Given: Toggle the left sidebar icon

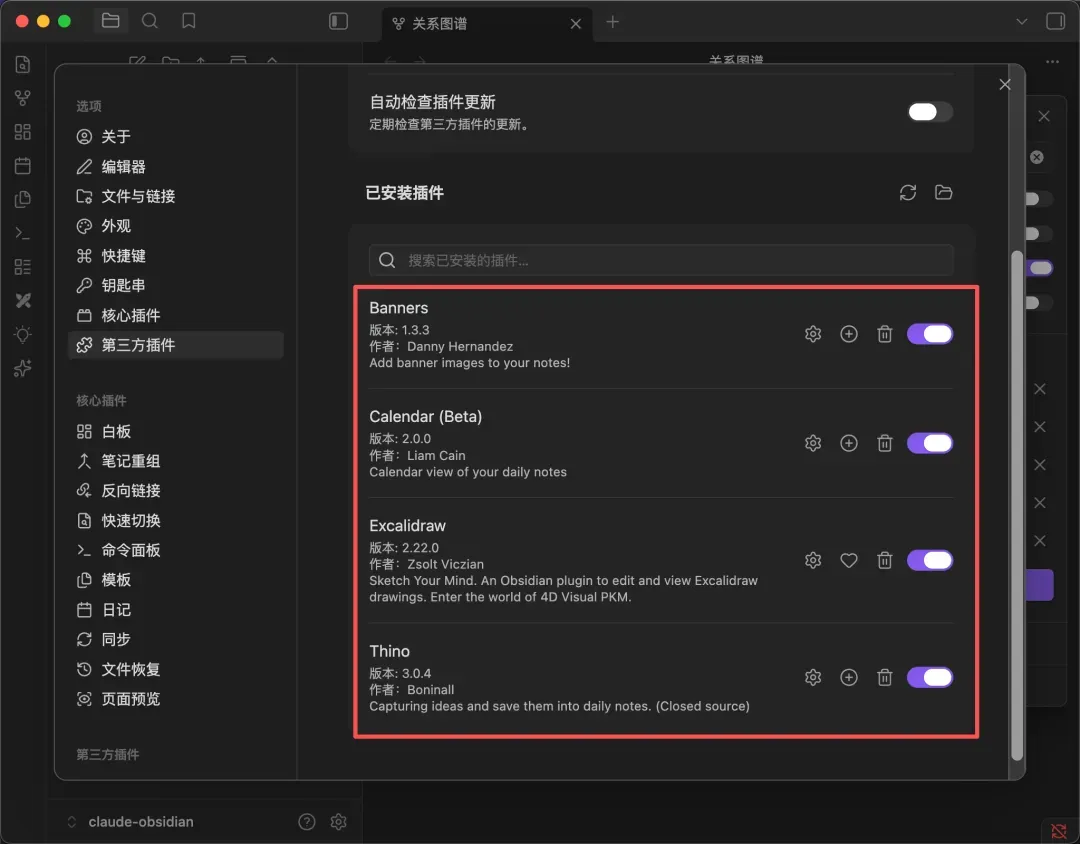Looking at the screenshot, I should [x=338, y=21].
